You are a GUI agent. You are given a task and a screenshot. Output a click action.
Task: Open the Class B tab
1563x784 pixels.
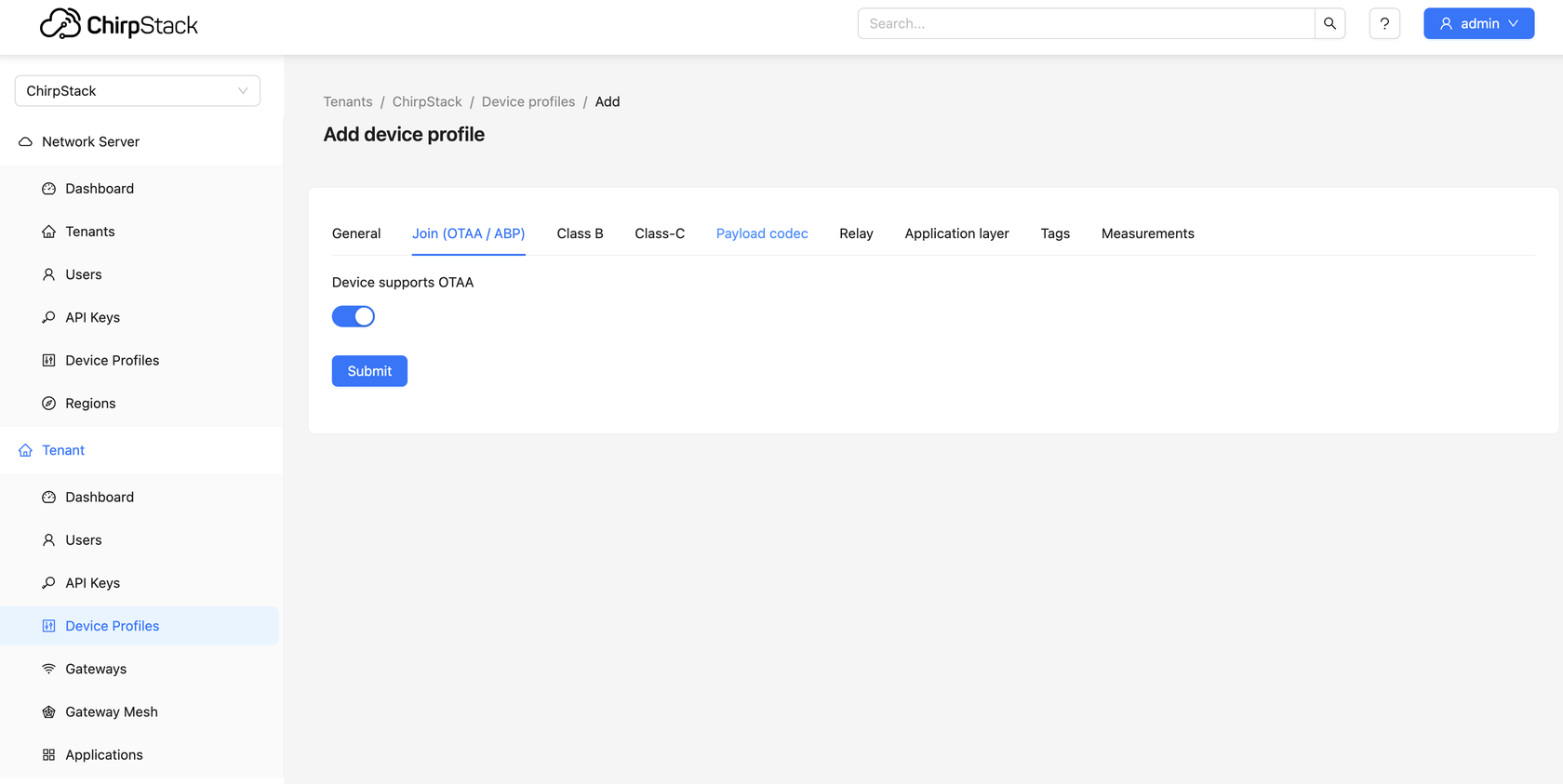[x=581, y=233]
